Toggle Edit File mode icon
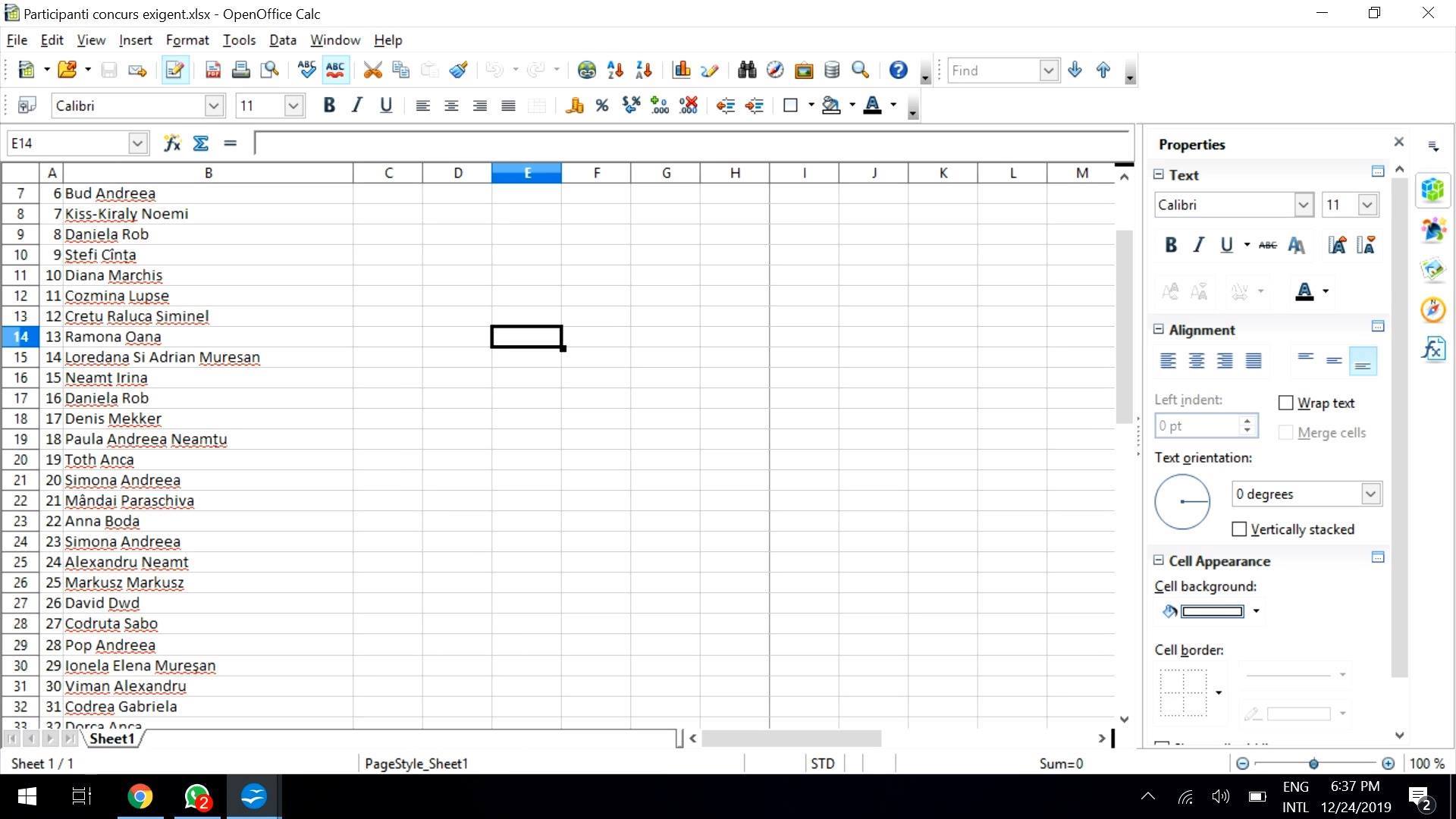 pyautogui.click(x=175, y=71)
